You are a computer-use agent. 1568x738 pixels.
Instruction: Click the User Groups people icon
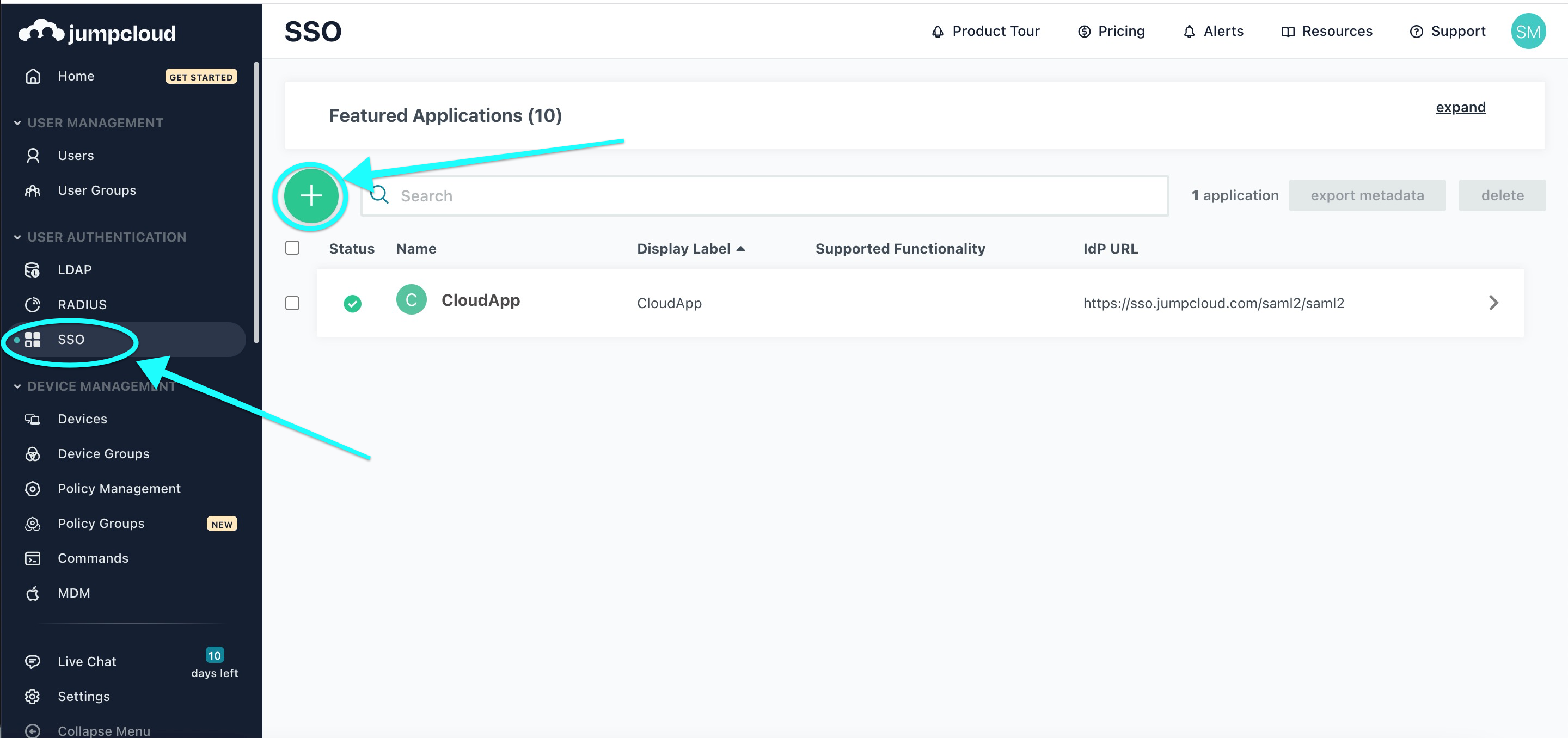tap(33, 191)
